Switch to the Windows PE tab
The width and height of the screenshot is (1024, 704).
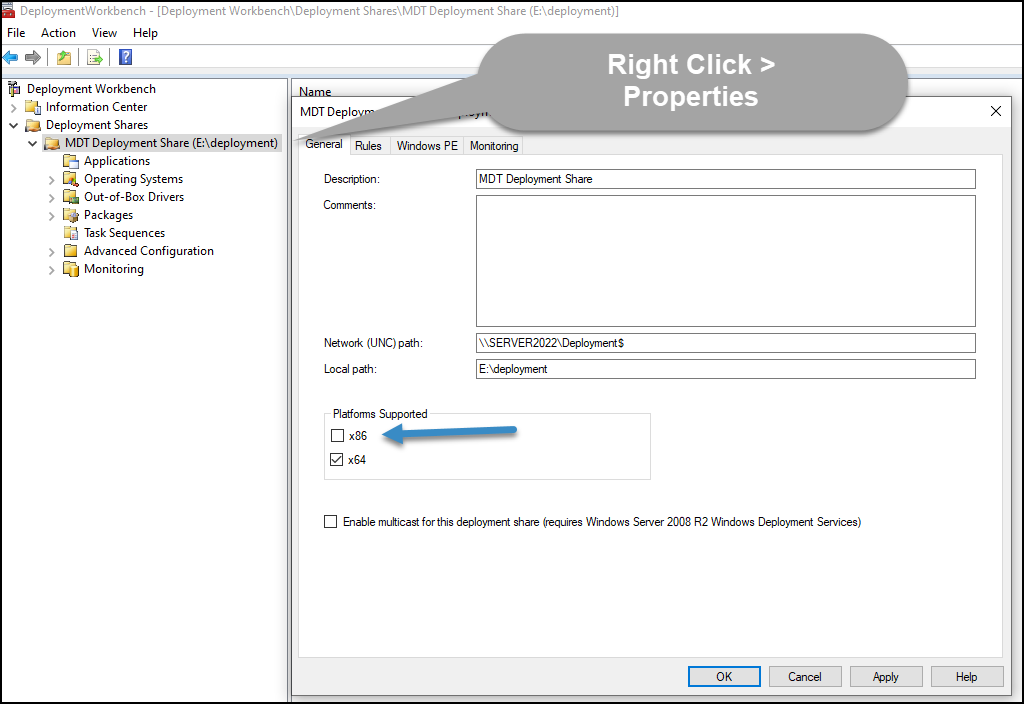point(427,146)
